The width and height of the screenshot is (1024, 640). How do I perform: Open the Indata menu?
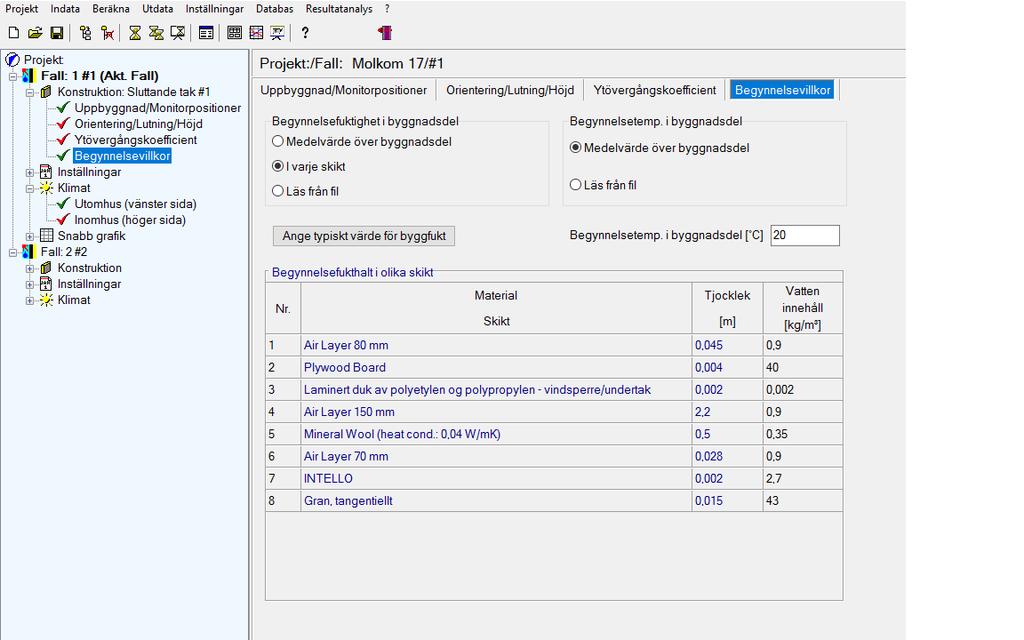tap(65, 8)
